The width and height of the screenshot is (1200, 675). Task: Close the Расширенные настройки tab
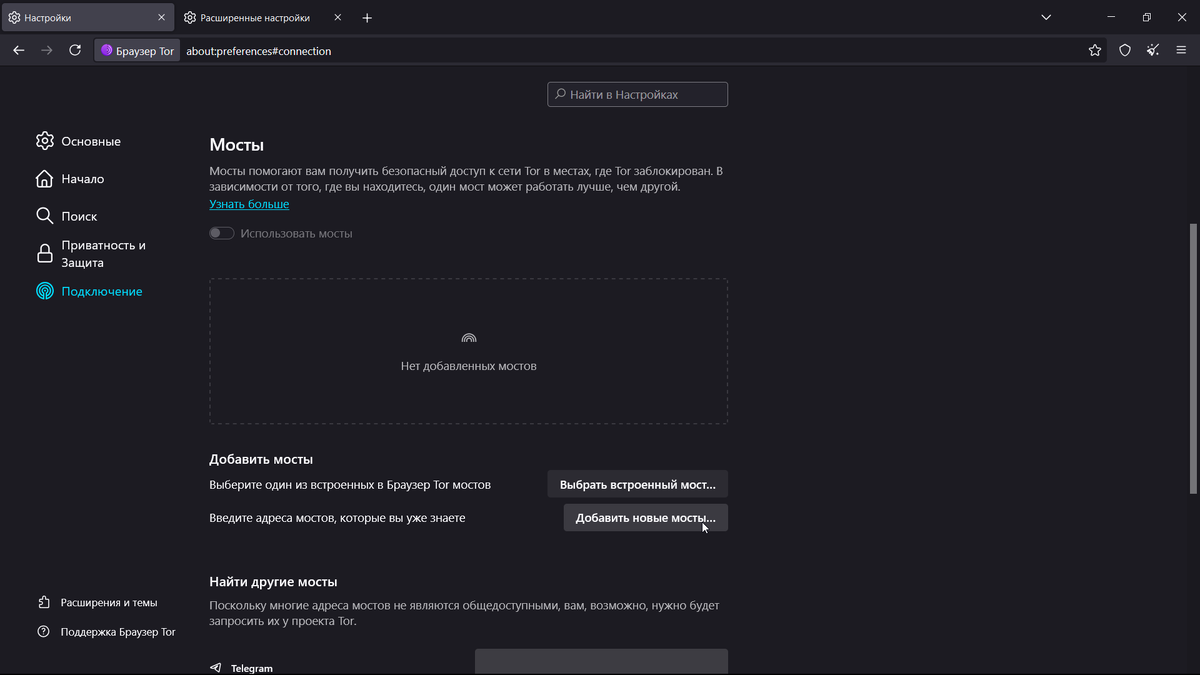pyautogui.click(x=338, y=18)
